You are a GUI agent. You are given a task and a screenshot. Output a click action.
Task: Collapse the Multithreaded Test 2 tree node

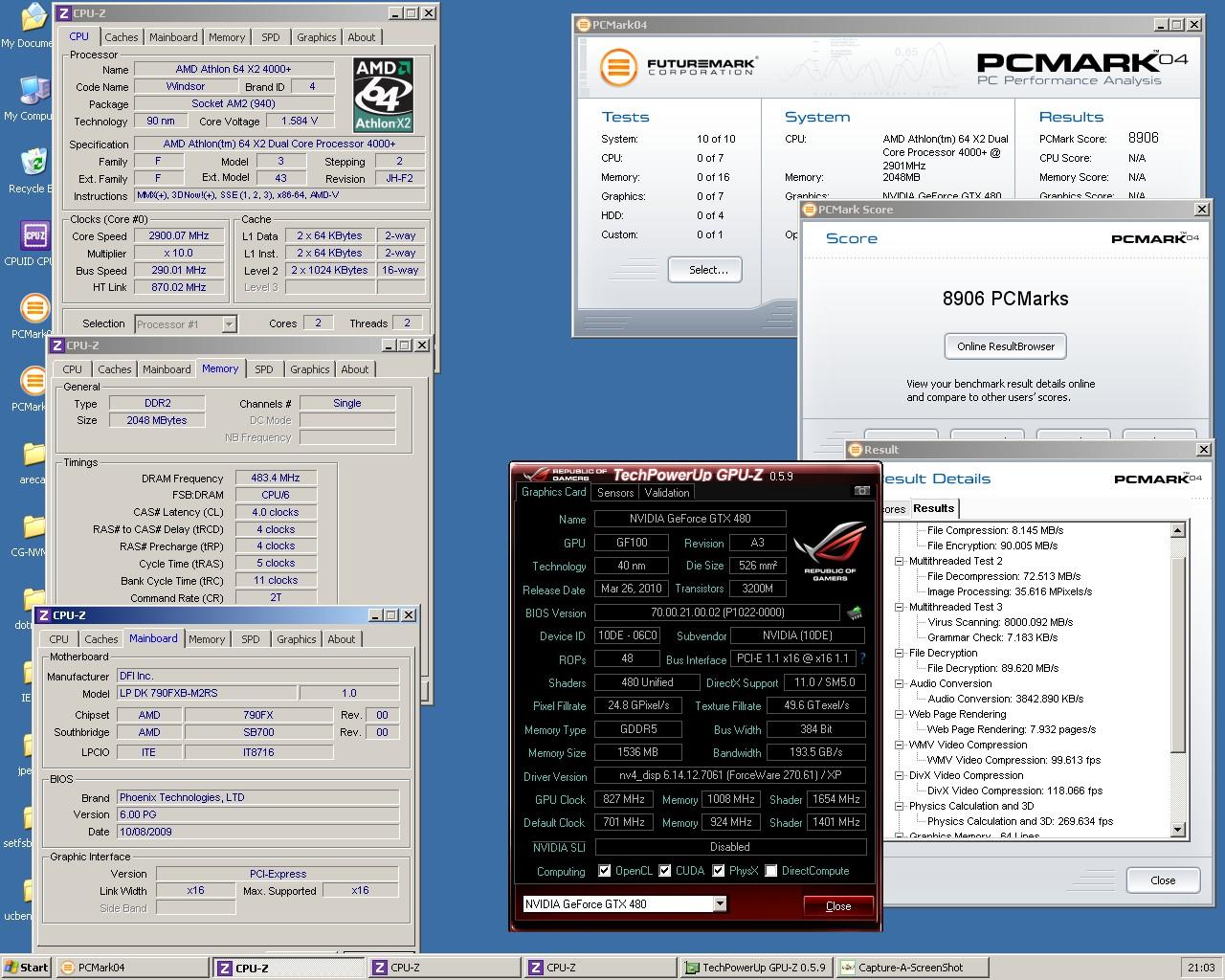(x=900, y=561)
